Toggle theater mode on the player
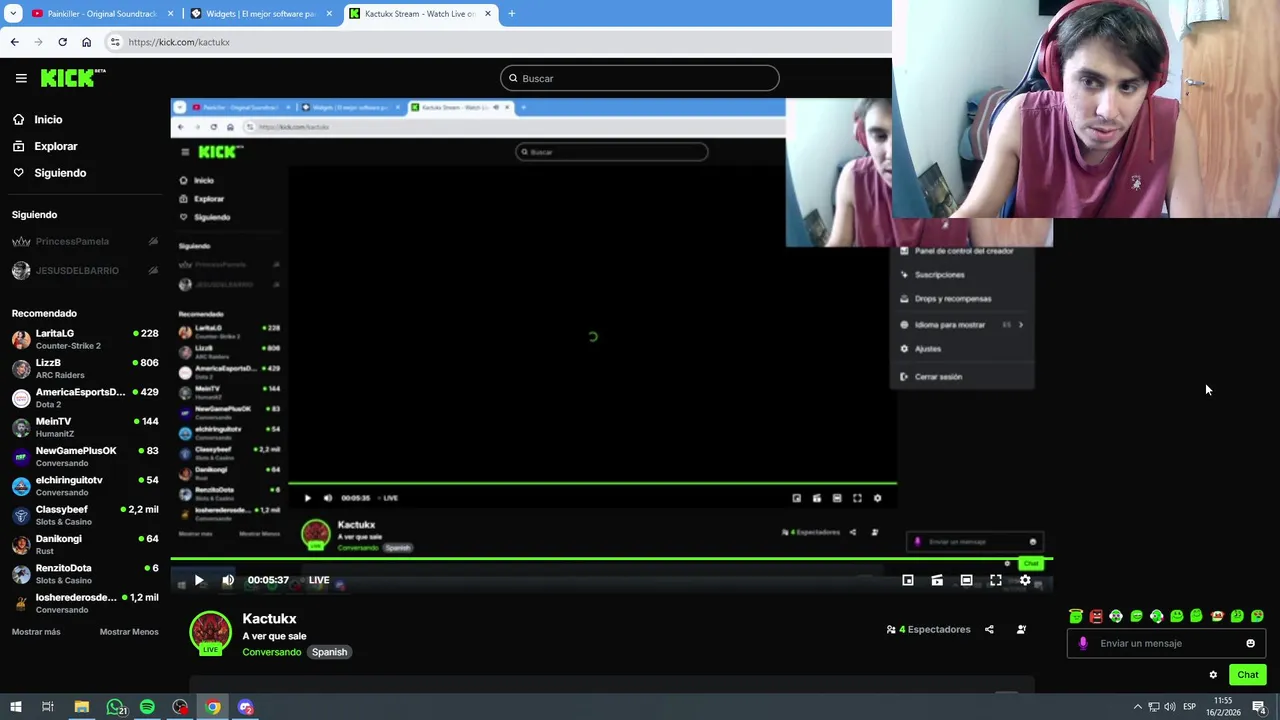Image resolution: width=1280 pixels, height=720 pixels. click(966, 580)
